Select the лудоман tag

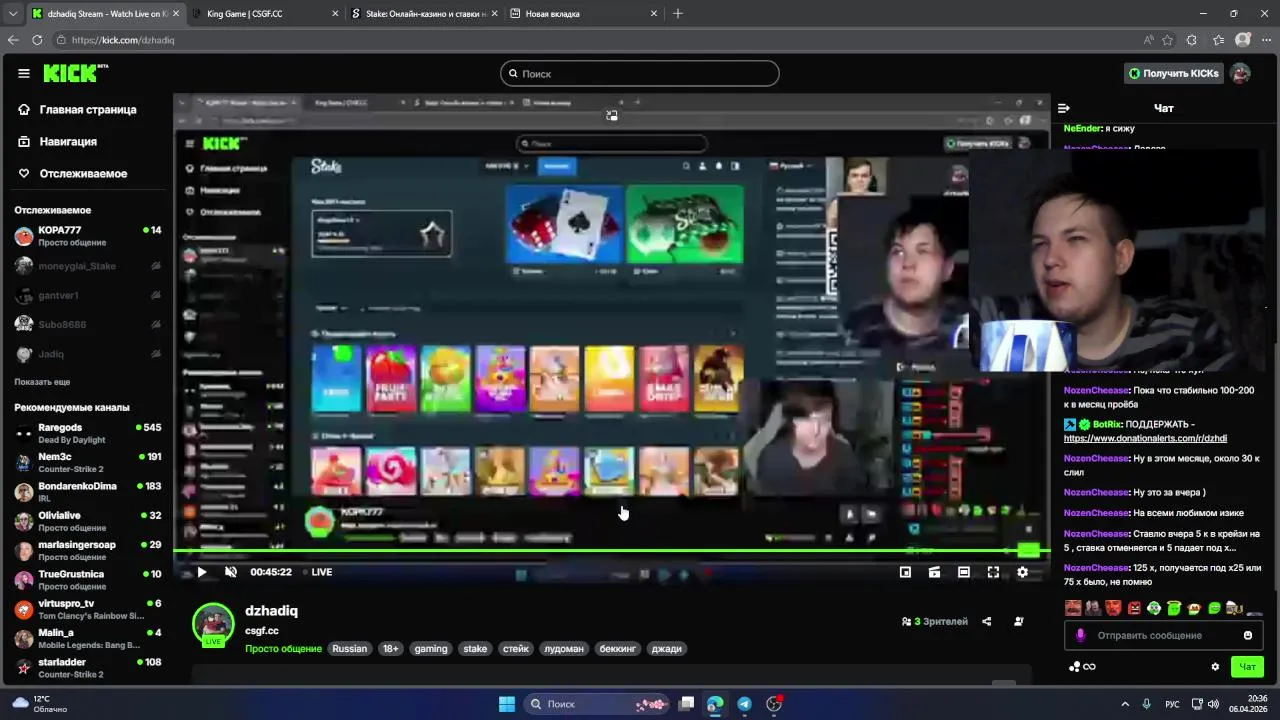[x=564, y=649]
